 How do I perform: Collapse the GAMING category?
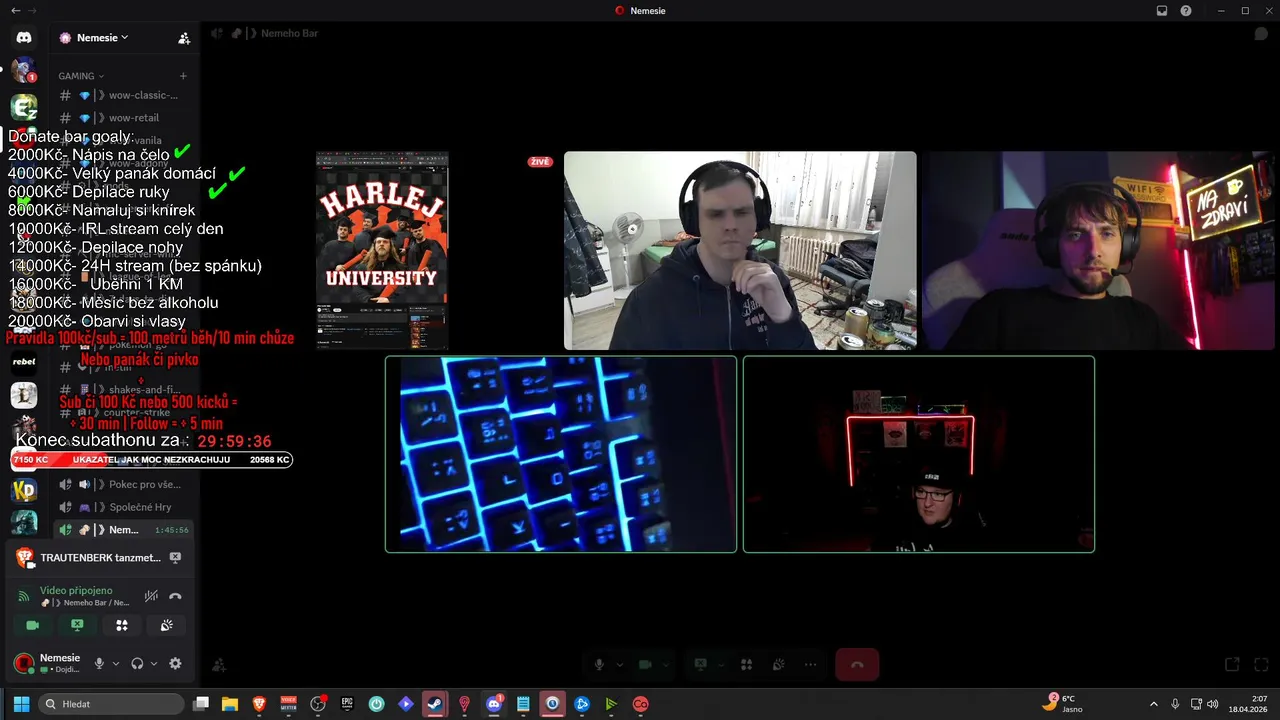[81, 76]
